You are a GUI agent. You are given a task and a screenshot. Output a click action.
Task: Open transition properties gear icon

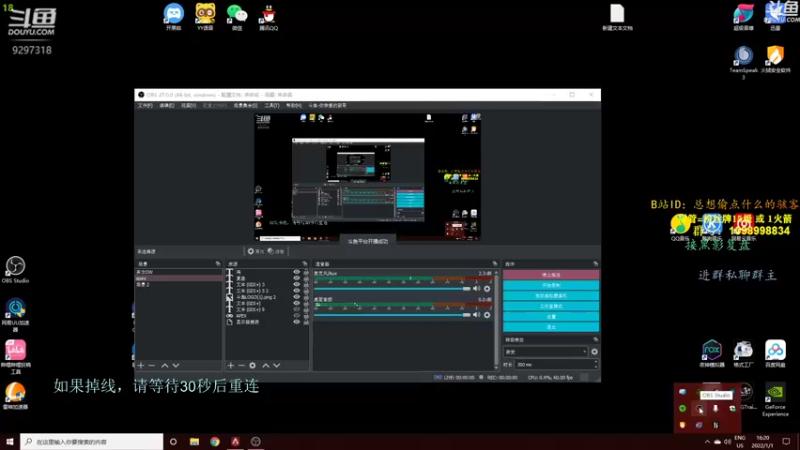tap(594, 352)
